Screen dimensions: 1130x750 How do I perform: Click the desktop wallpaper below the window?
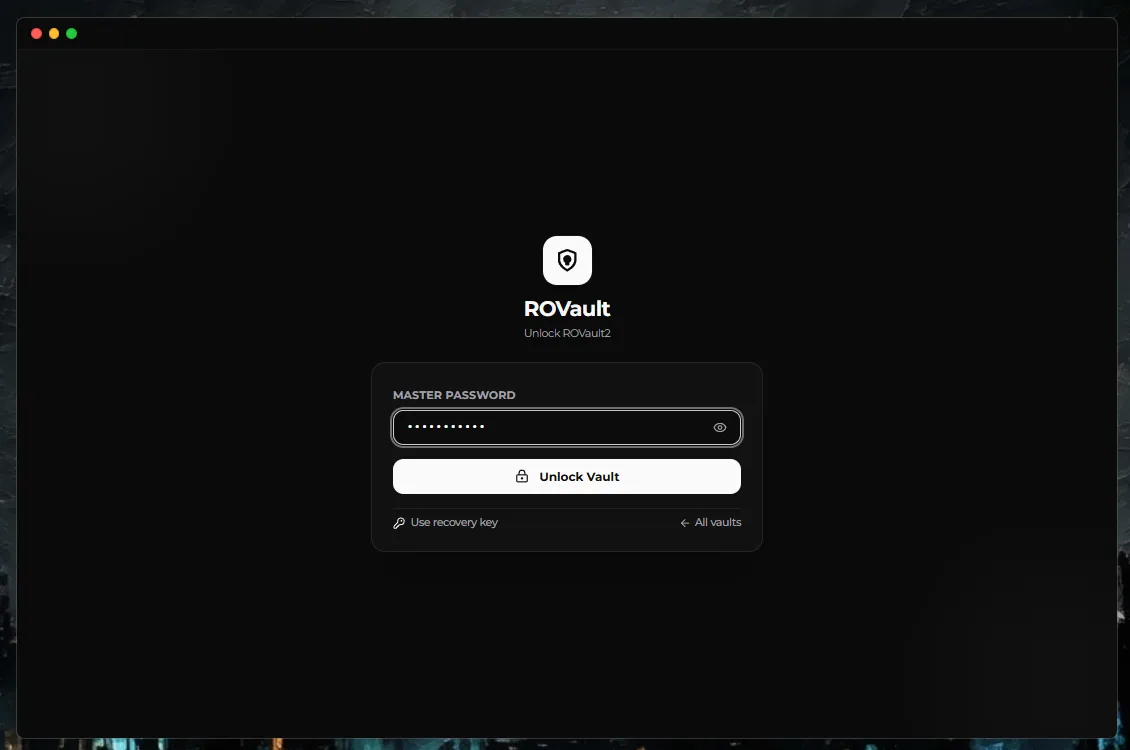(565, 744)
